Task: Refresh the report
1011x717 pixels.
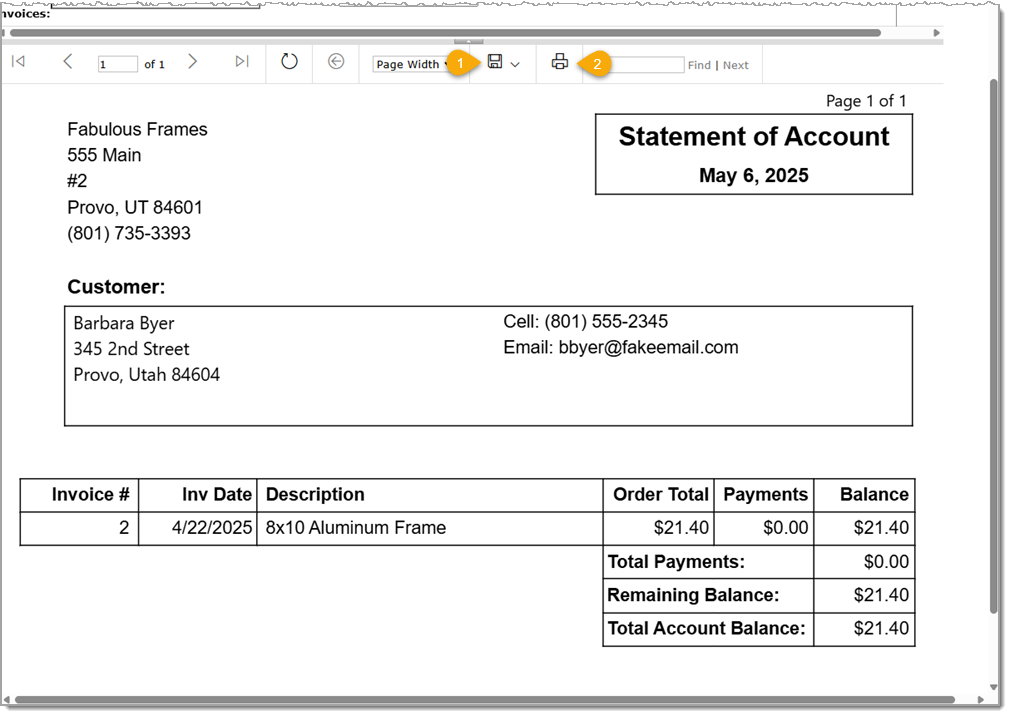Action: [288, 62]
